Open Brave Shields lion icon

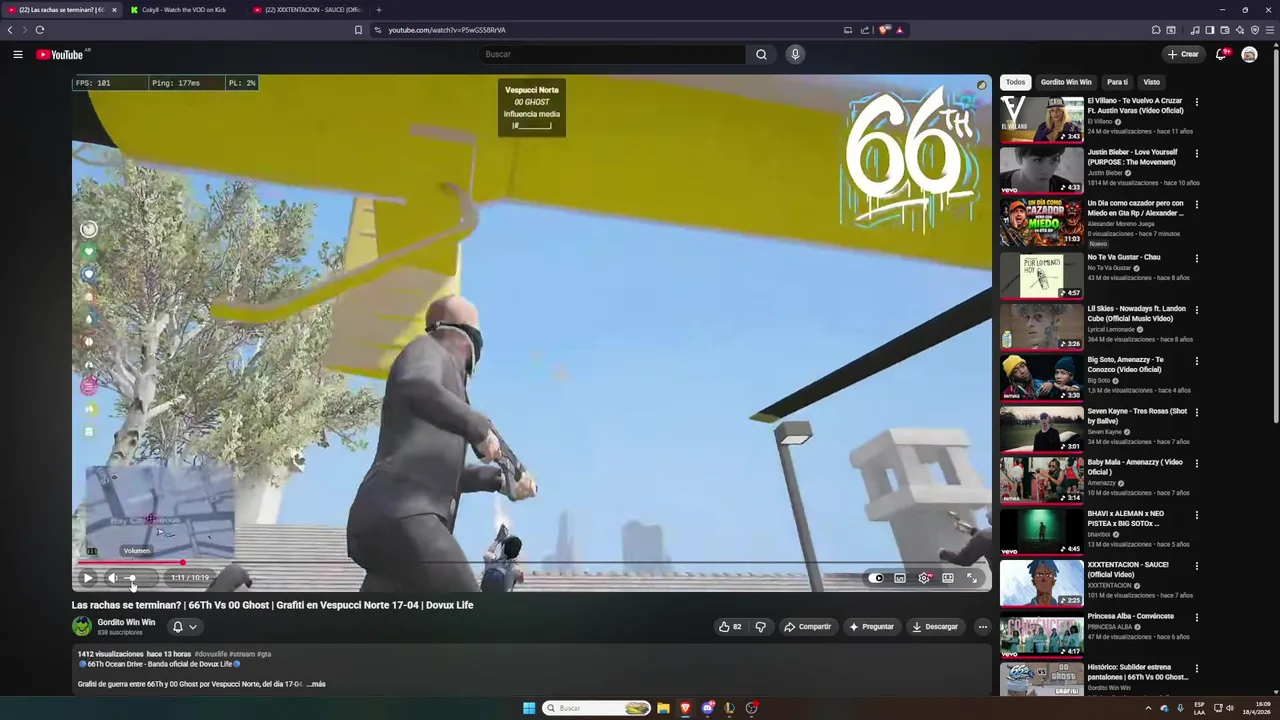[884, 30]
